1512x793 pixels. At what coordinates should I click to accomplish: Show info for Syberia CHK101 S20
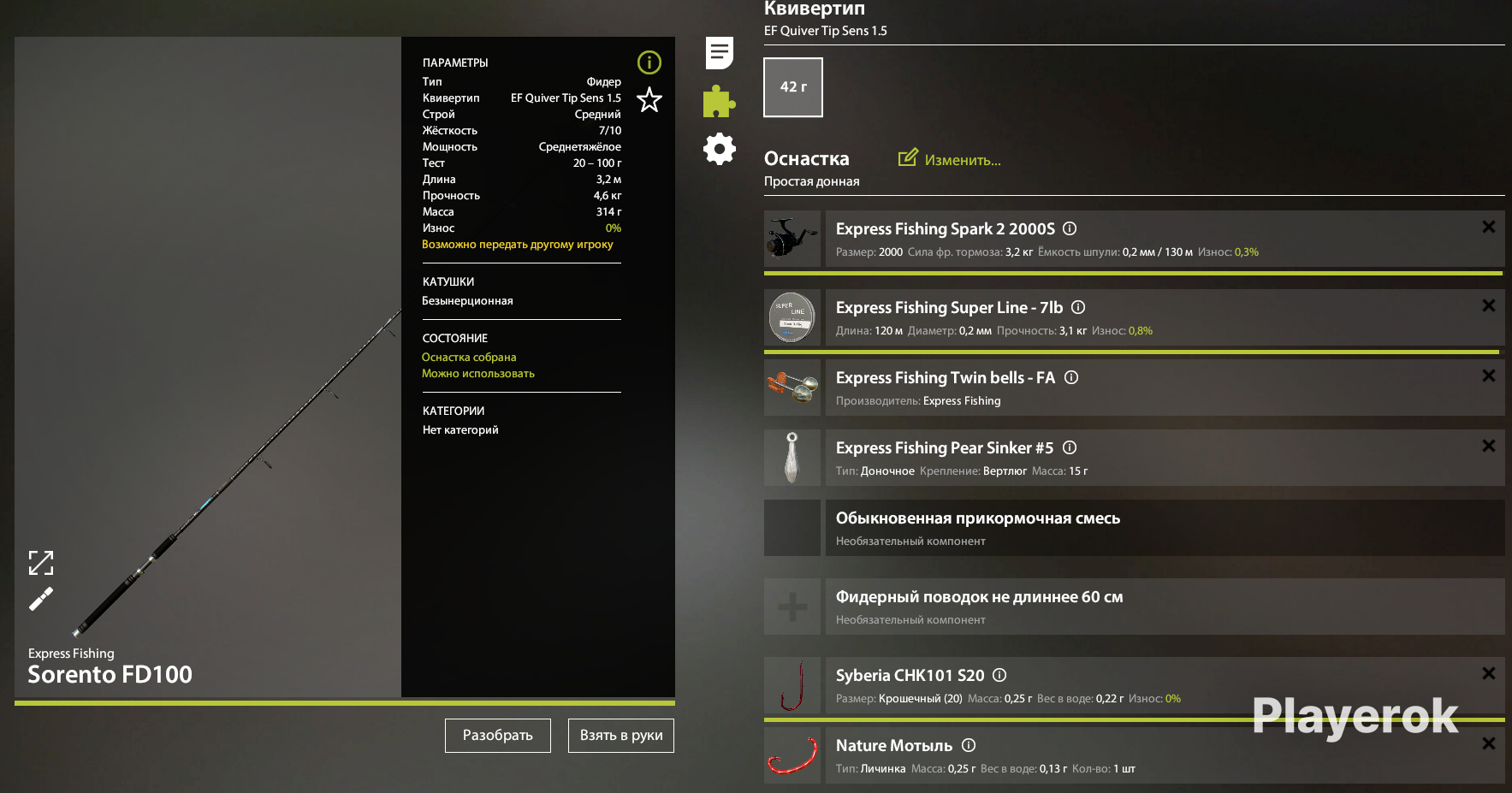click(999, 675)
